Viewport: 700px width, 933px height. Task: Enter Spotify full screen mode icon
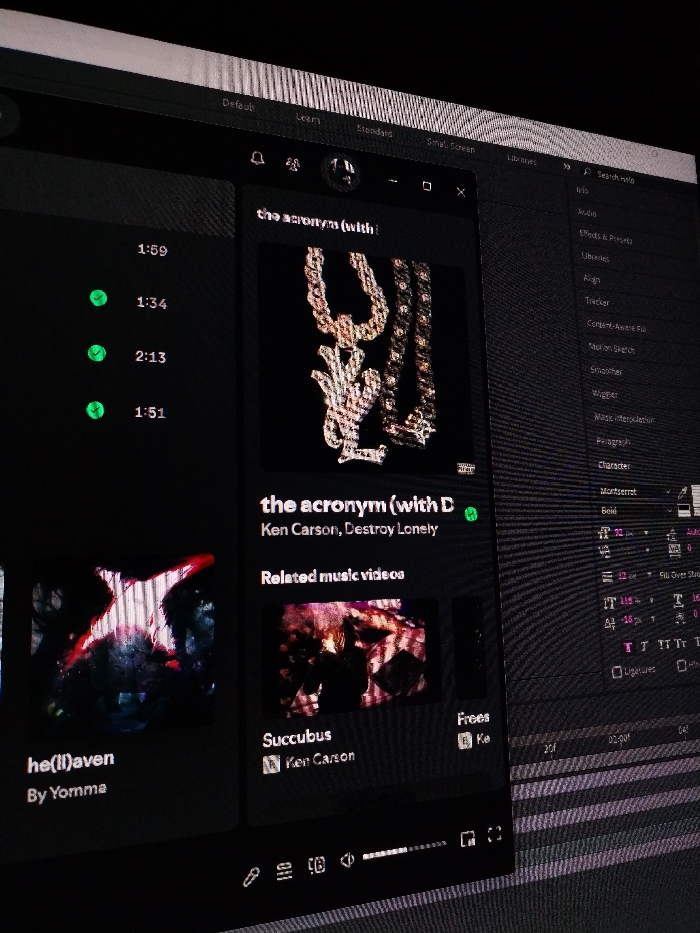pos(494,834)
